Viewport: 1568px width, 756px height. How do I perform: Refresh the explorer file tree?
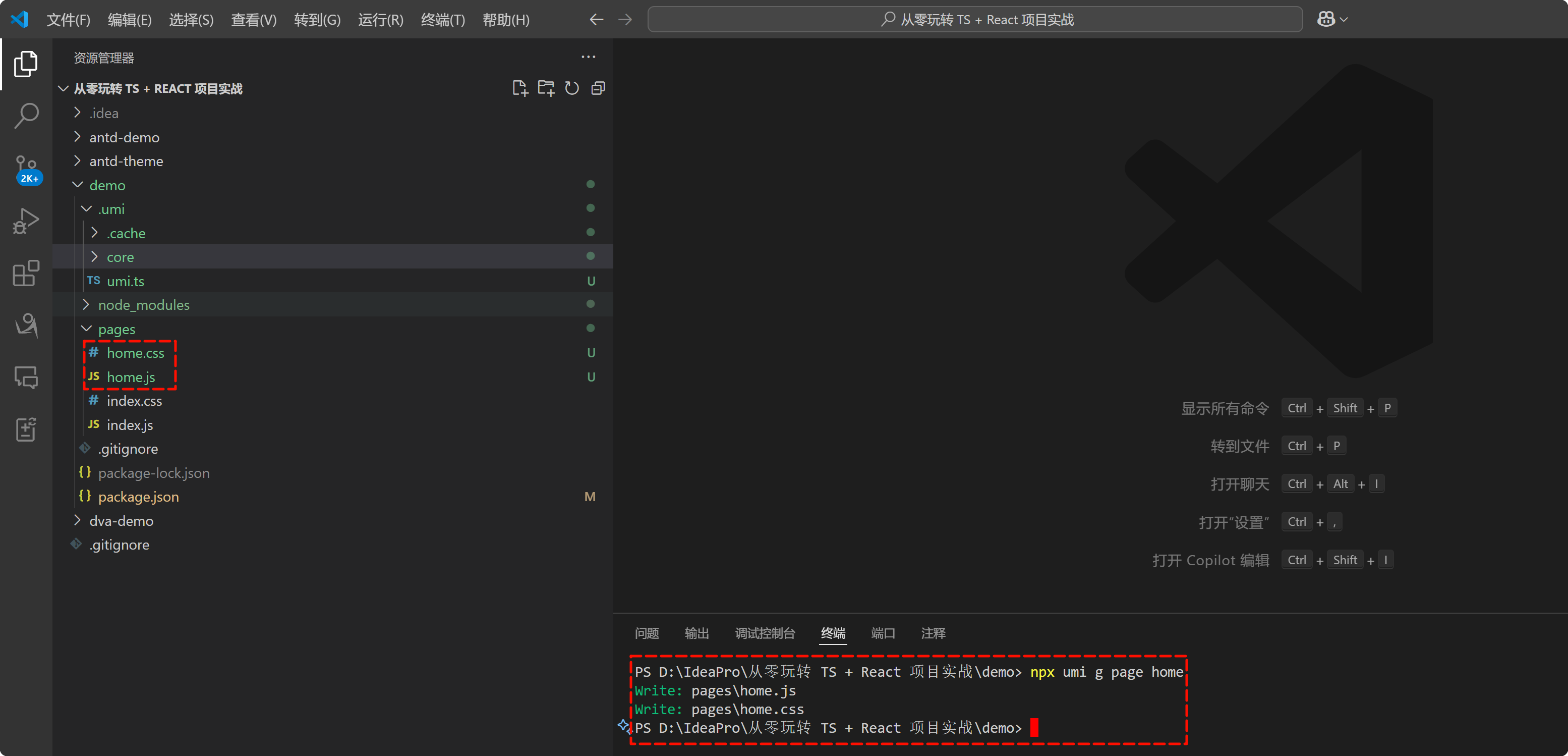571,88
